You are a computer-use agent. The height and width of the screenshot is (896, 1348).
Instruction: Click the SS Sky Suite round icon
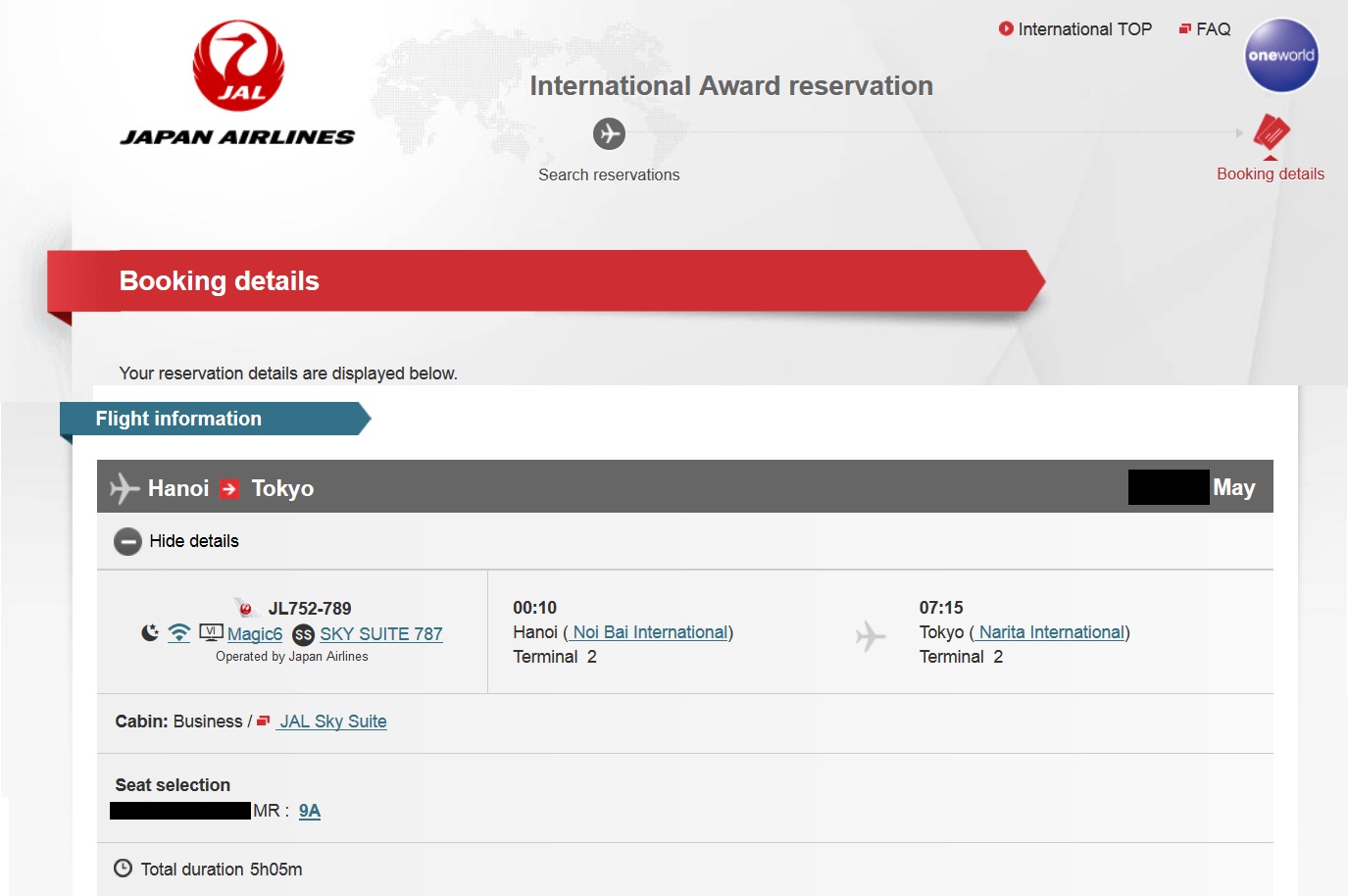[x=303, y=635]
